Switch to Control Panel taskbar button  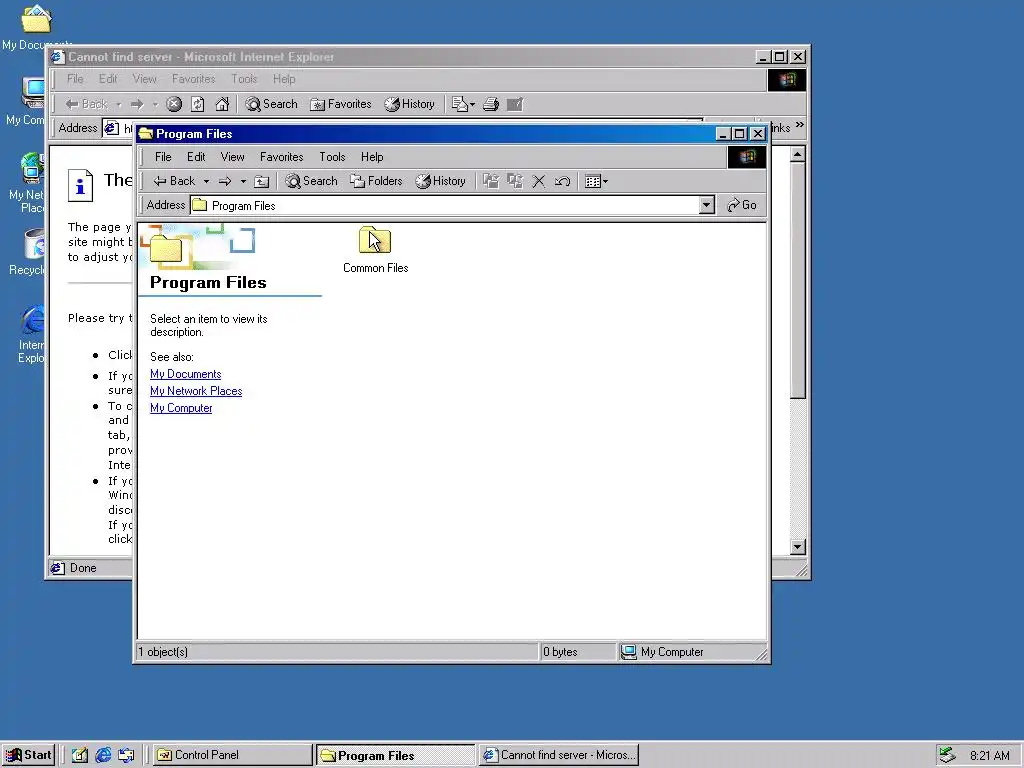point(233,755)
